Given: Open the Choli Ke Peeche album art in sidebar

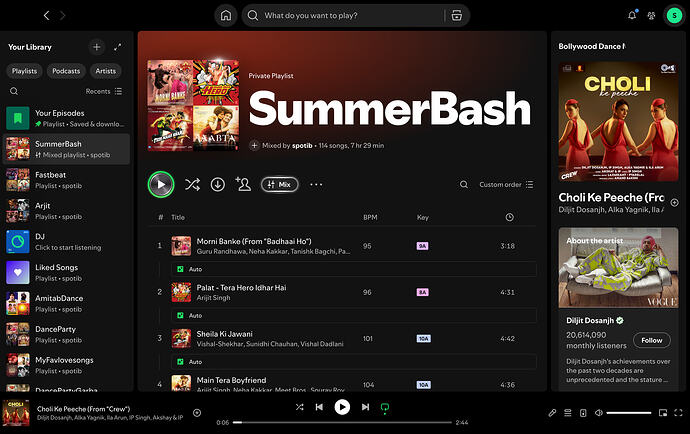Looking at the screenshot, I should tap(618, 121).
